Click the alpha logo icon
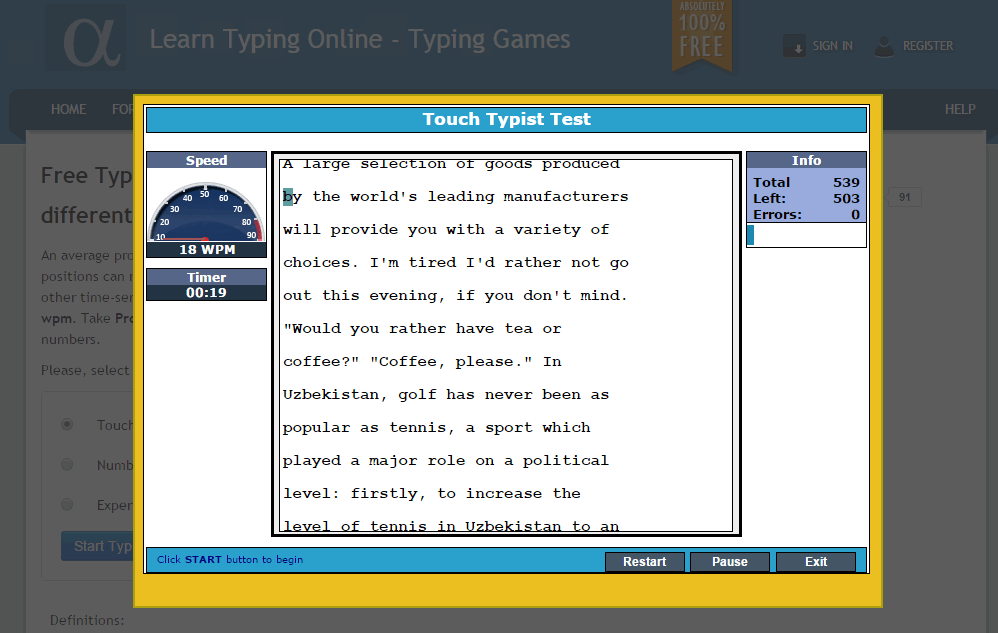Screen dimensions: 998x633 click(x=85, y=39)
